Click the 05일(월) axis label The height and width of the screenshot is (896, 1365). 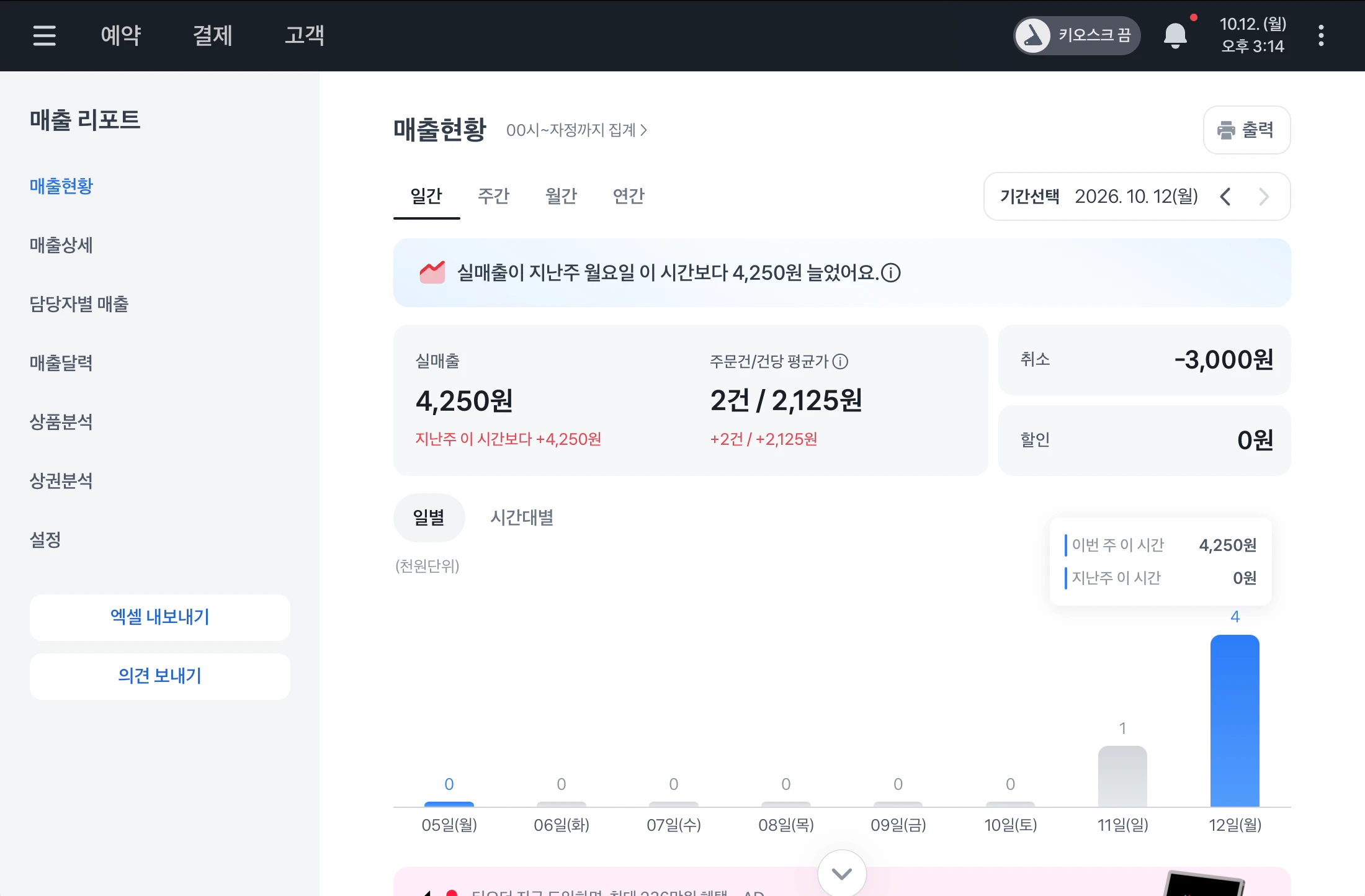click(x=449, y=825)
